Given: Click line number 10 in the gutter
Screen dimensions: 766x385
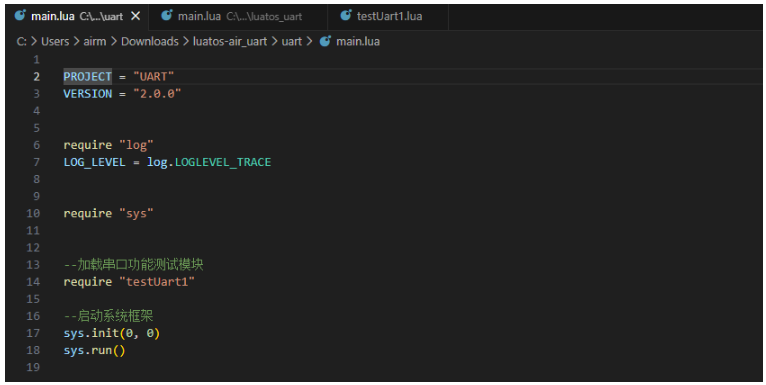Looking at the screenshot, I should point(33,214).
